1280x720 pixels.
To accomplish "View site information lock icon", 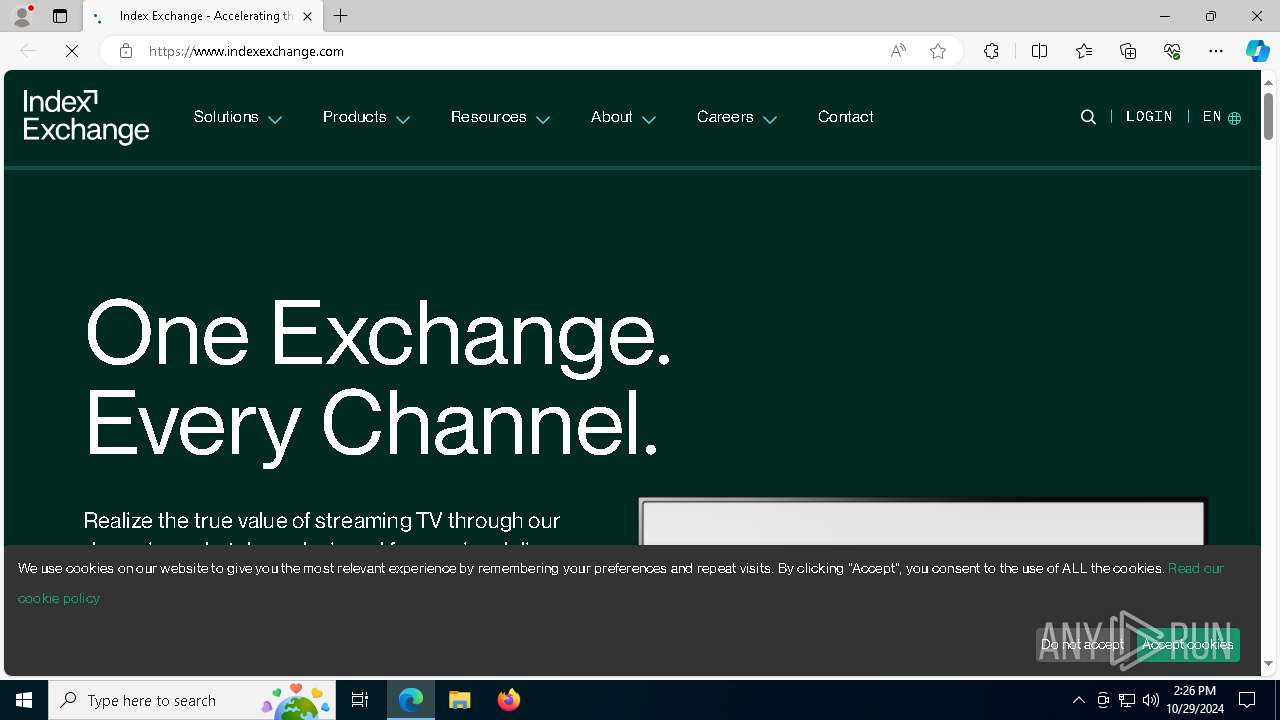I will pos(126,51).
